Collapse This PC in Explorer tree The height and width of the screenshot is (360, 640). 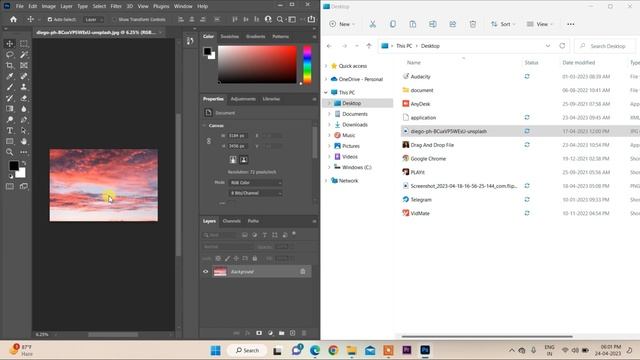coord(326,92)
